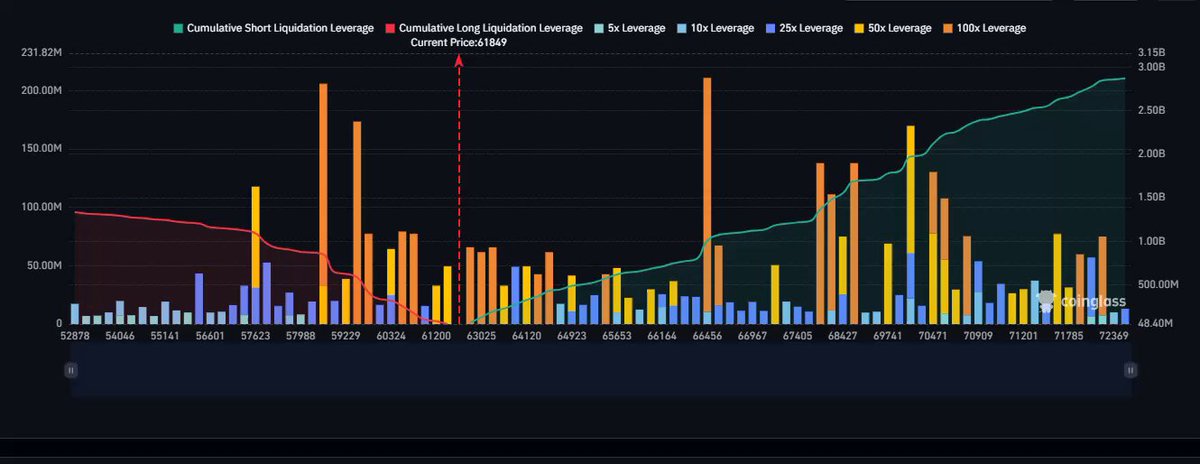Click the x-axis label 54046
The height and width of the screenshot is (464, 1200).
click(x=120, y=337)
